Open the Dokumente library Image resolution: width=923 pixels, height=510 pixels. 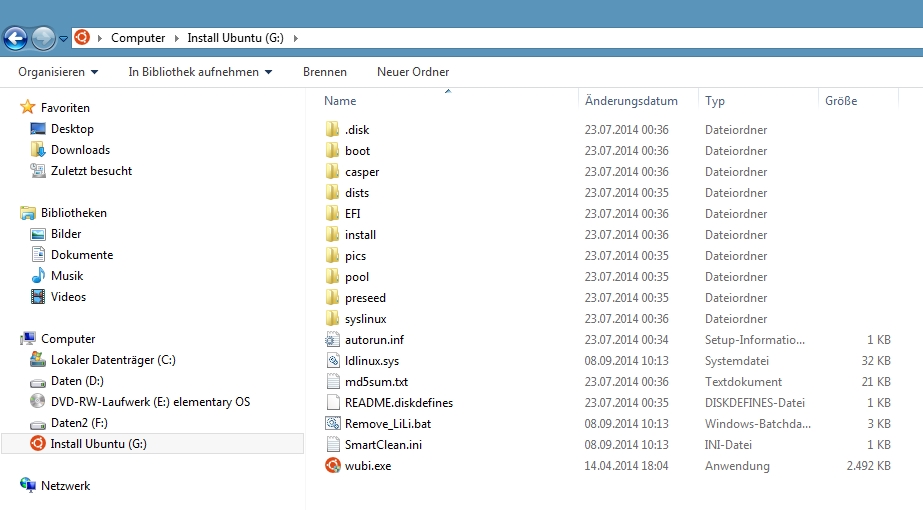[82, 254]
